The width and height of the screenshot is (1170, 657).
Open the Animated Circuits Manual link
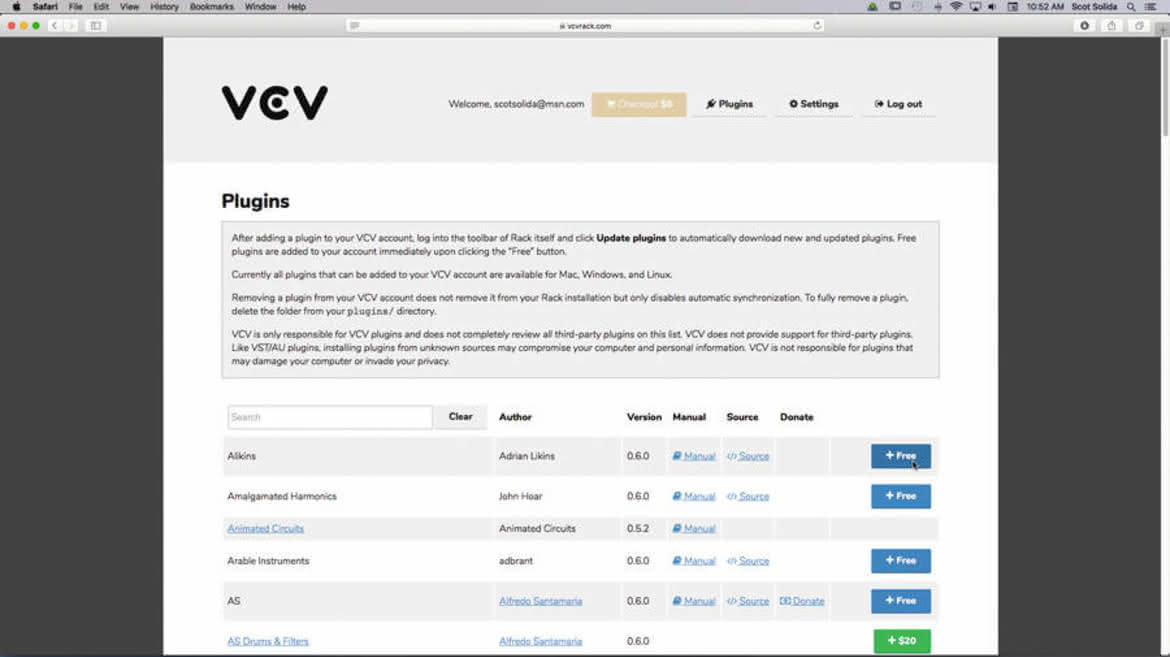694,529
